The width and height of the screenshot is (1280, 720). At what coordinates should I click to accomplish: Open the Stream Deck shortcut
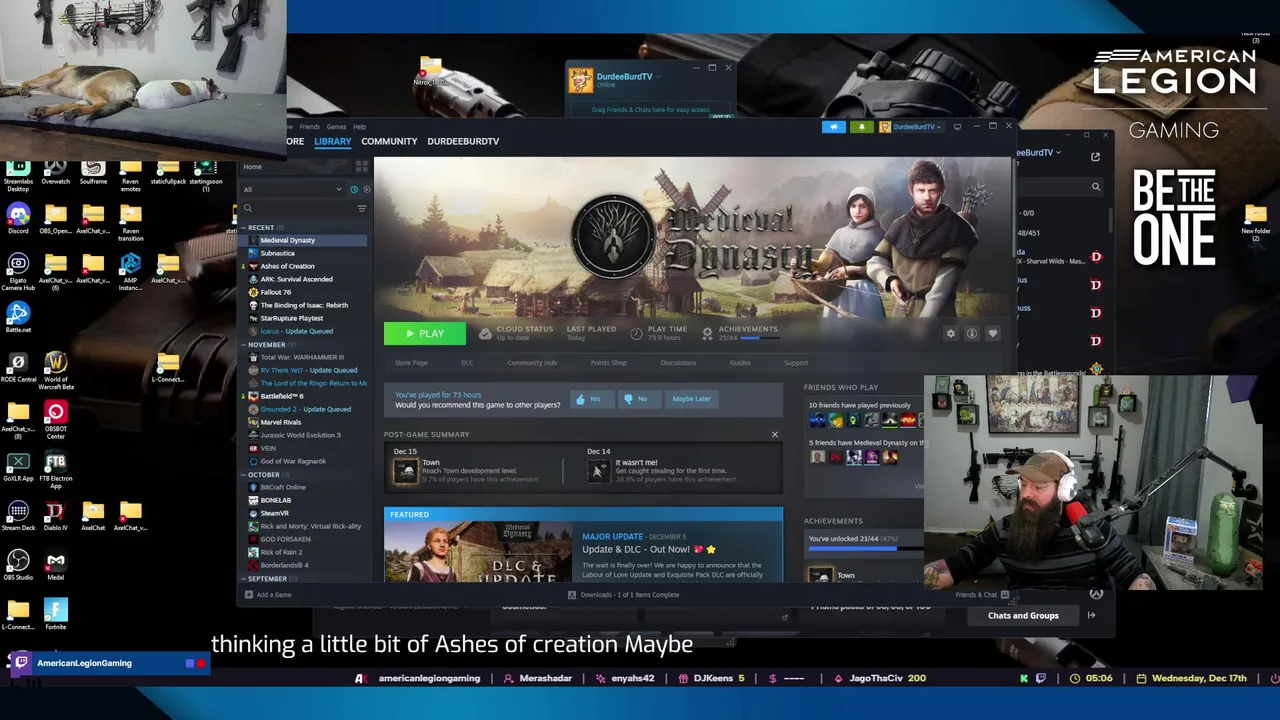(x=18, y=516)
